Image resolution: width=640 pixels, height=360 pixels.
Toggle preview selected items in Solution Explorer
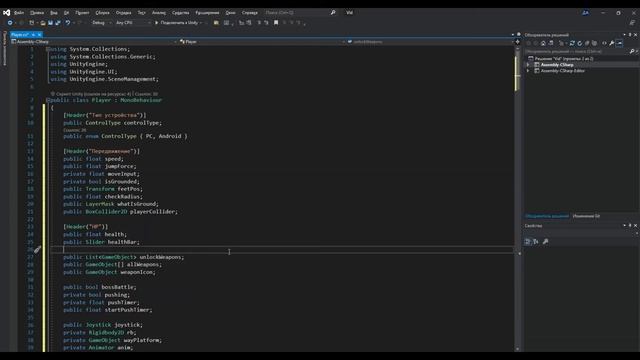(x=619, y=43)
